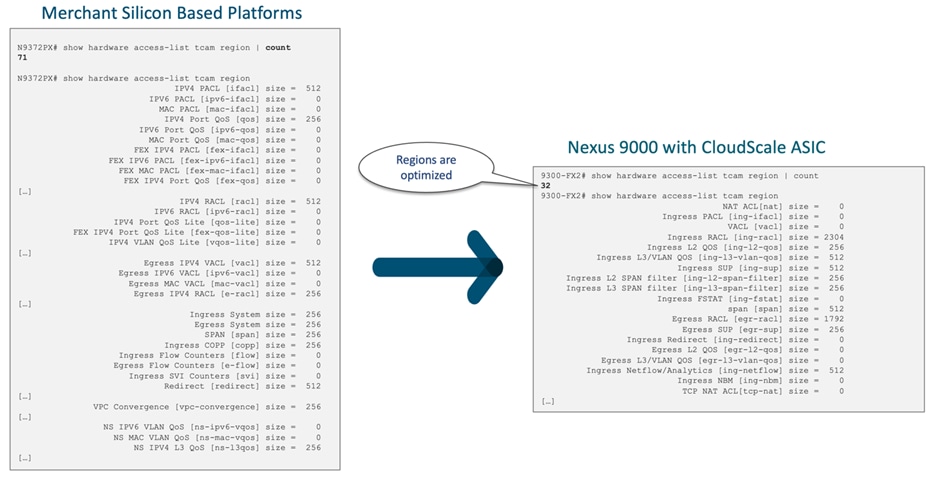Click the "FEX IPV6 PACL [fex-ipv6-ifacl]" line
Image resolution: width=936 pixels, height=478 pixels.
pyautogui.click(x=215, y=161)
